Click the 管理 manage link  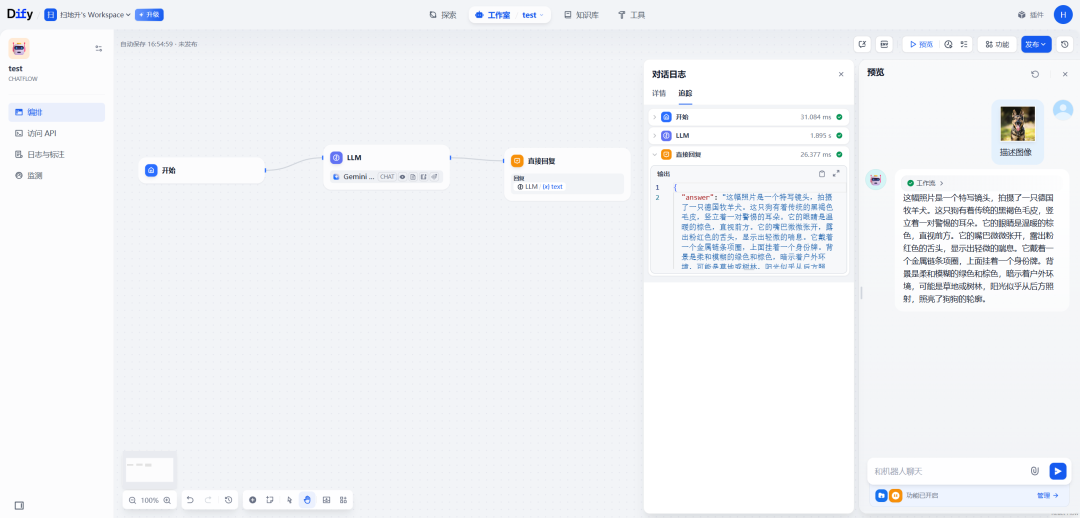[x=1046, y=495]
